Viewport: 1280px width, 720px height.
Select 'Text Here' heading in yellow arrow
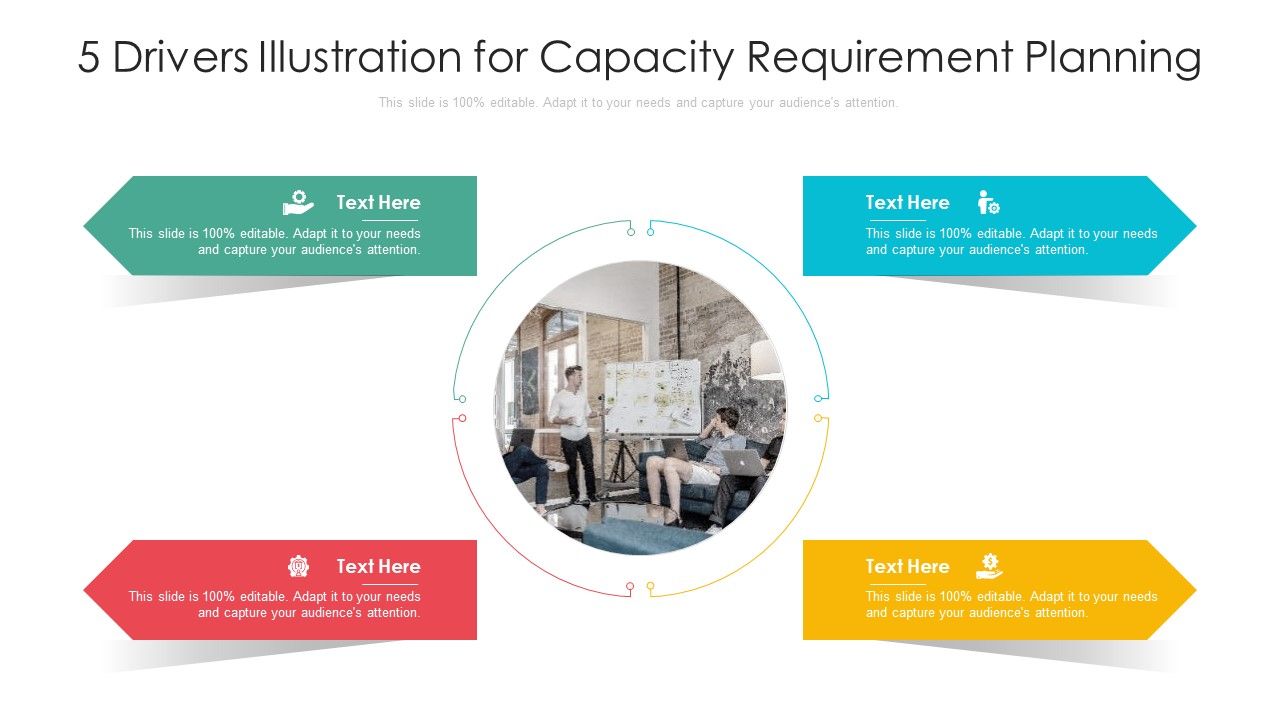point(907,566)
